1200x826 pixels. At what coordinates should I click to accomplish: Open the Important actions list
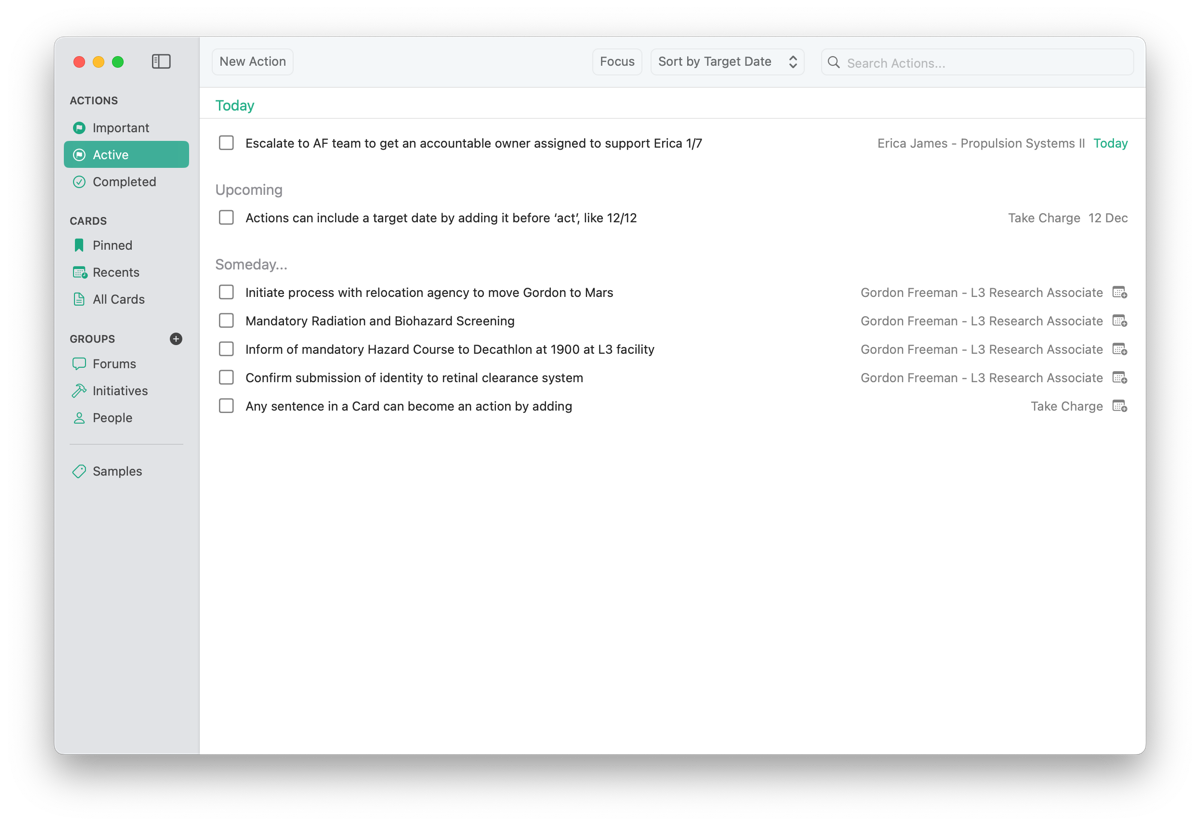(x=126, y=128)
